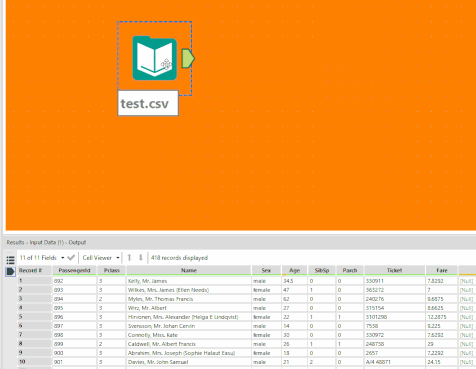Click the Fare column header

pos(442,270)
